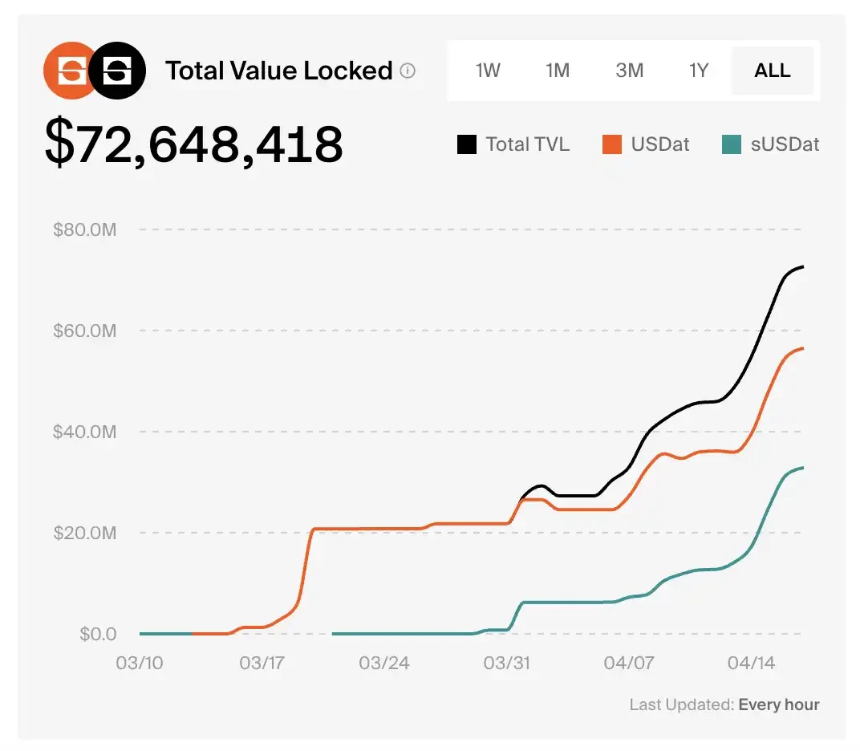Open the Total Value Locked info tooltip icon
Image resolution: width=860 pixels, height=751 pixels.
(x=408, y=71)
